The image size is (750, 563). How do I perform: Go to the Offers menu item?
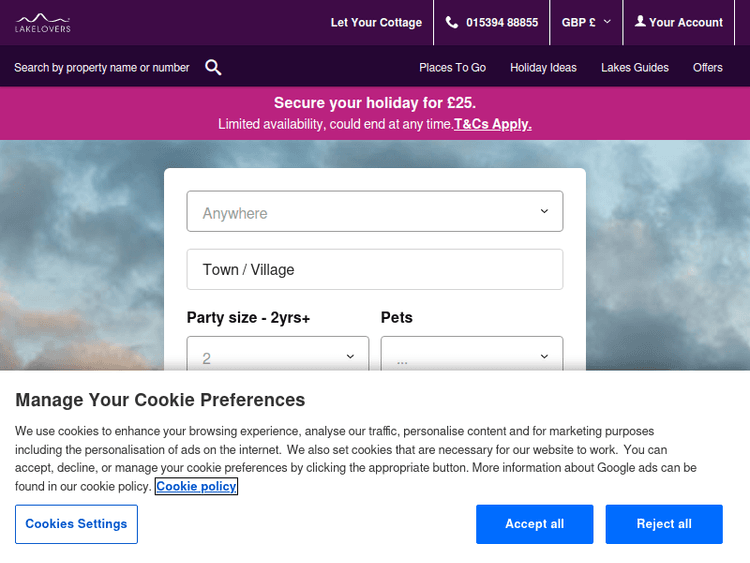coord(707,67)
